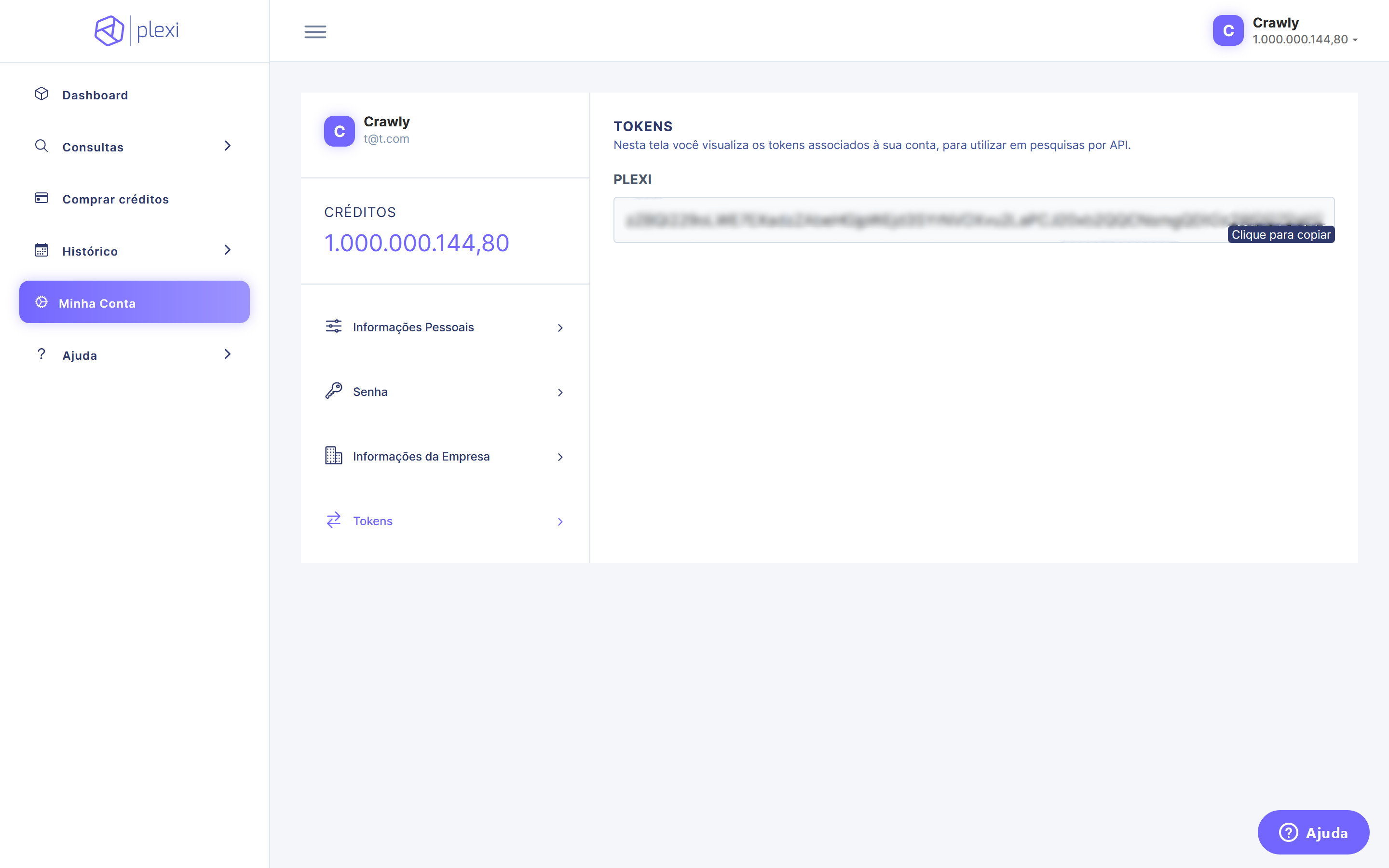Click chevron beside Tokens
This screenshot has height=868, width=1389.
(x=560, y=522)
